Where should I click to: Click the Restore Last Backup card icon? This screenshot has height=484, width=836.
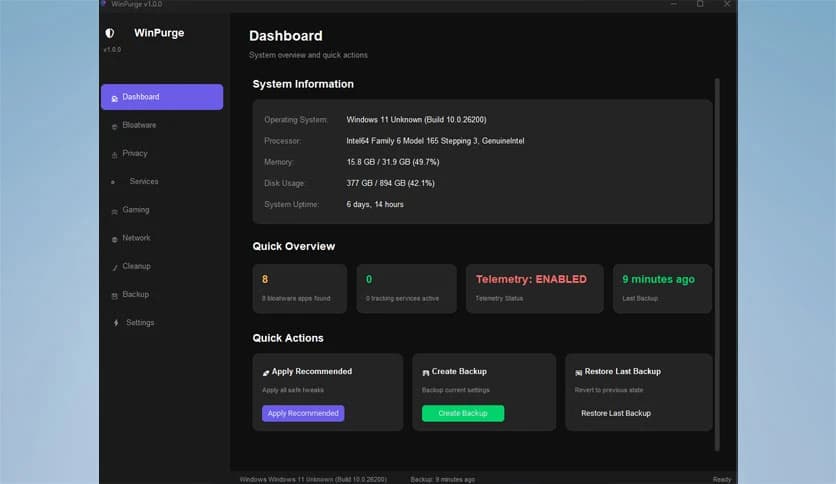(x=578, y=373)
